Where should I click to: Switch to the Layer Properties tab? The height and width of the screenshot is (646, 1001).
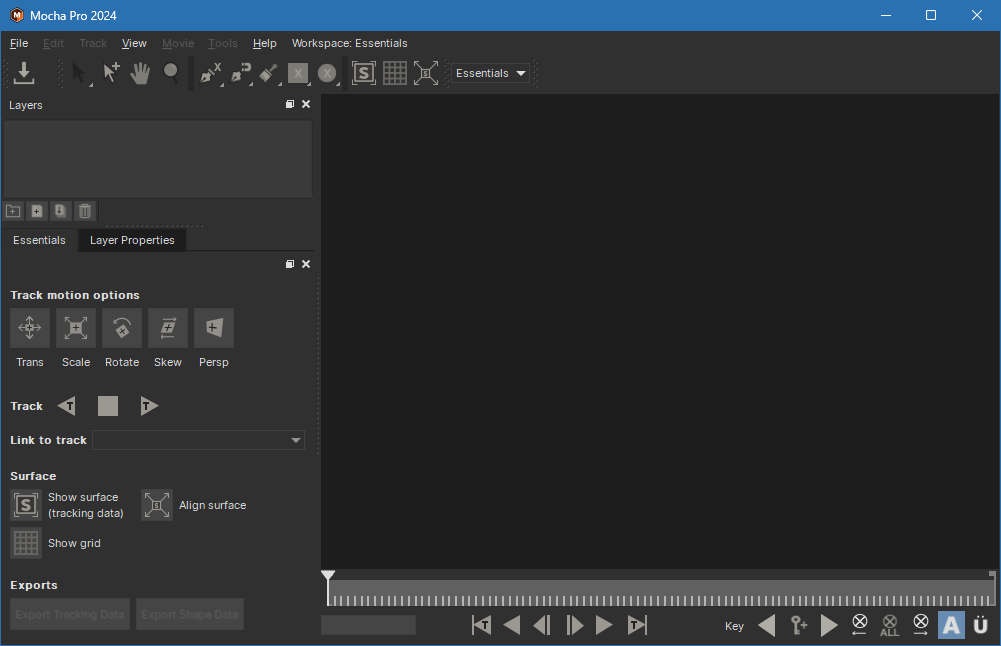(132, 240)
